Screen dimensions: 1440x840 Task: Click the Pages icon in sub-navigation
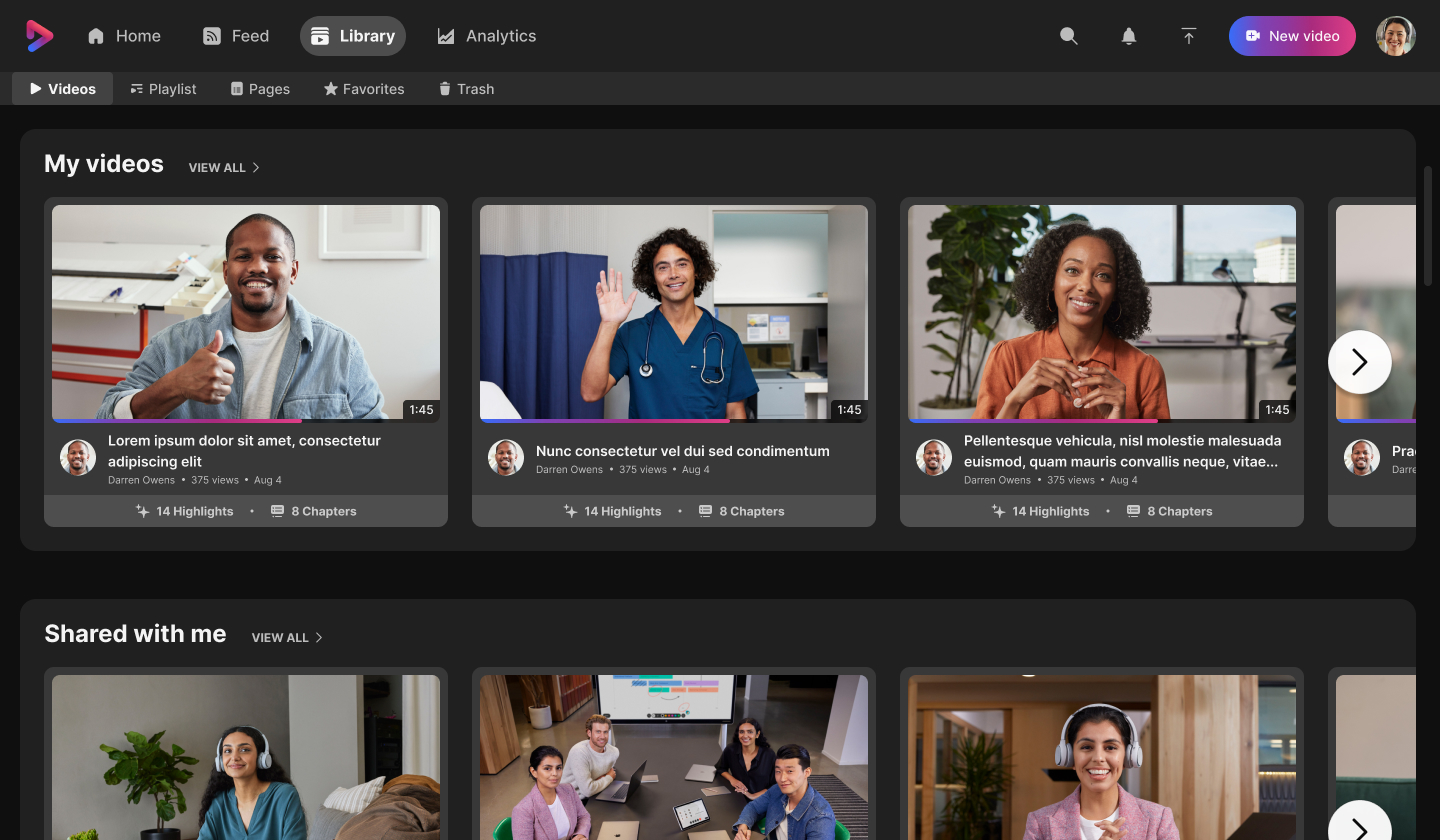[x=237, y=89]
